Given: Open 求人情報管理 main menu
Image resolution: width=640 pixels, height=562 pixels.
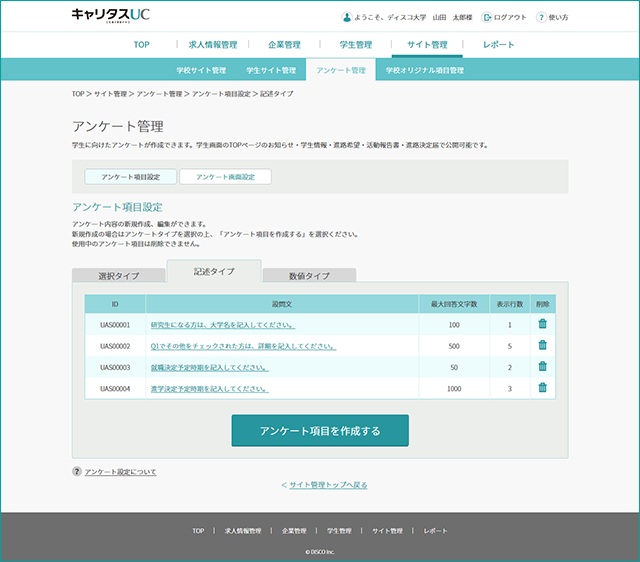Looking at the screenshot, I should [213, 44].
